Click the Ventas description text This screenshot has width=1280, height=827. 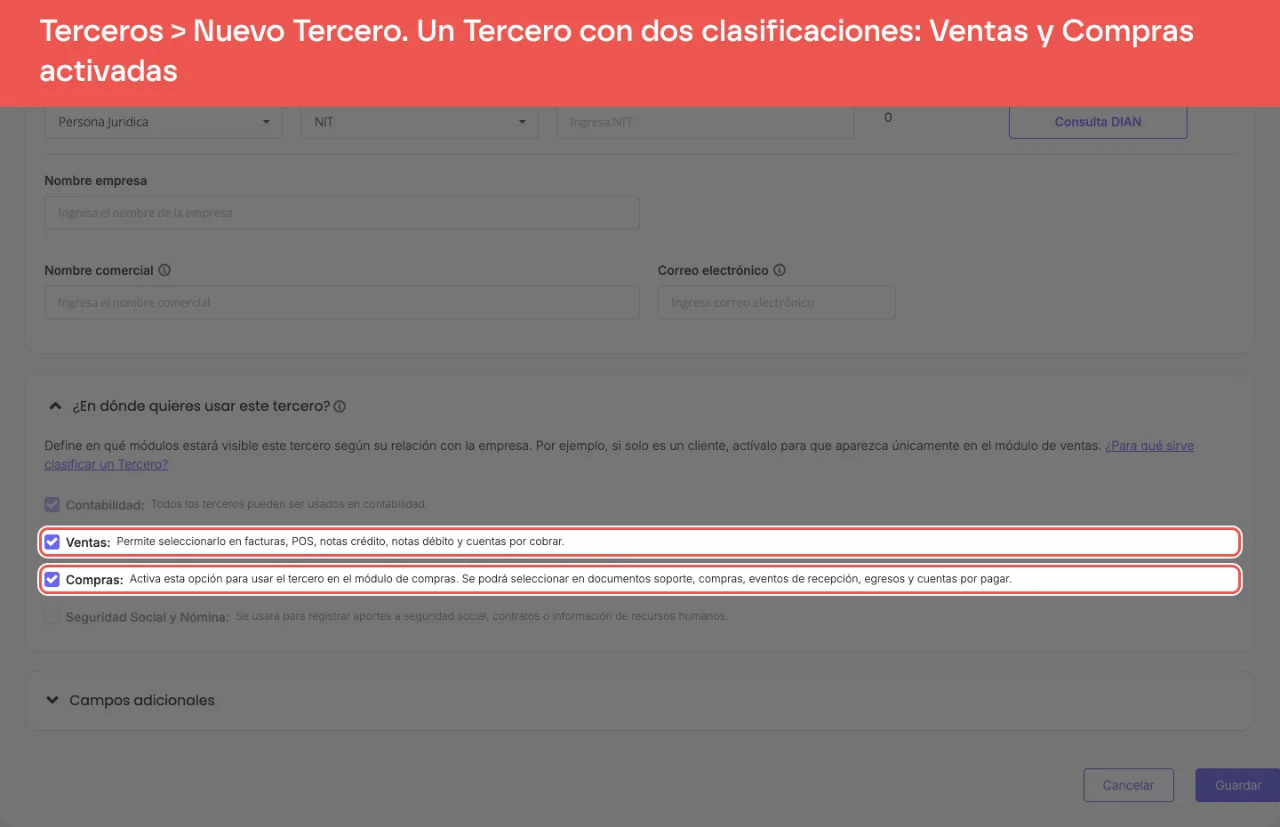pos(340,541)
